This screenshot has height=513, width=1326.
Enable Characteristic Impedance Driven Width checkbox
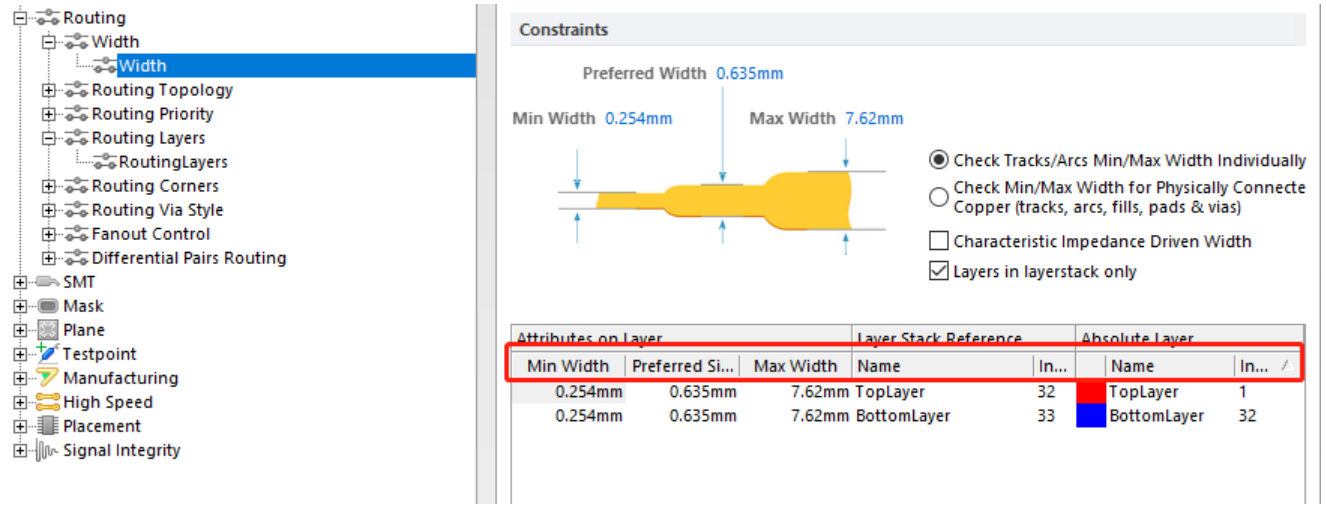(939, 241)
